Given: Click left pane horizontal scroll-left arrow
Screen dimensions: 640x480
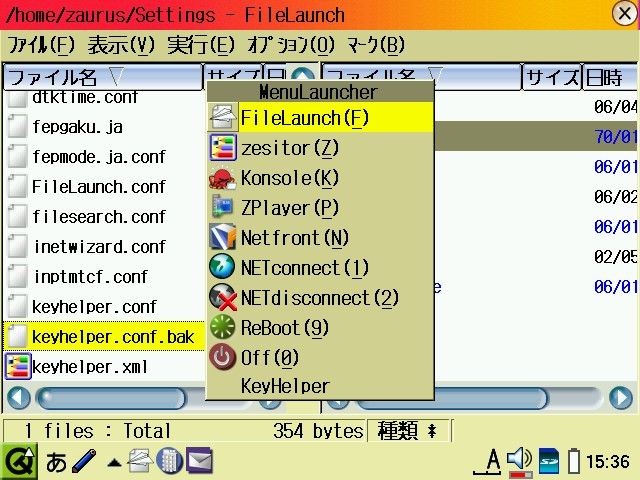Looking at the screenshot, I should point(19,397).
